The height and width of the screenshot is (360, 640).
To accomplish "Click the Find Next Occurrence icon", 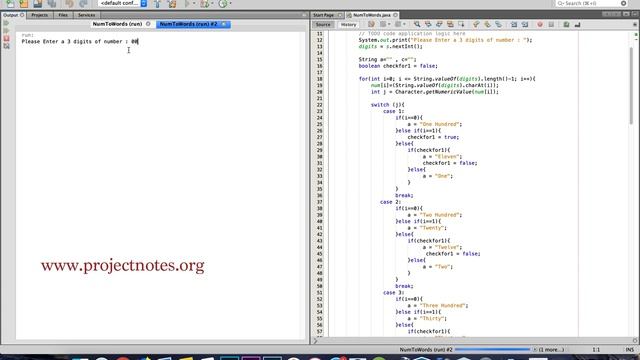I will pyautogui.click(x=439, y=25).
